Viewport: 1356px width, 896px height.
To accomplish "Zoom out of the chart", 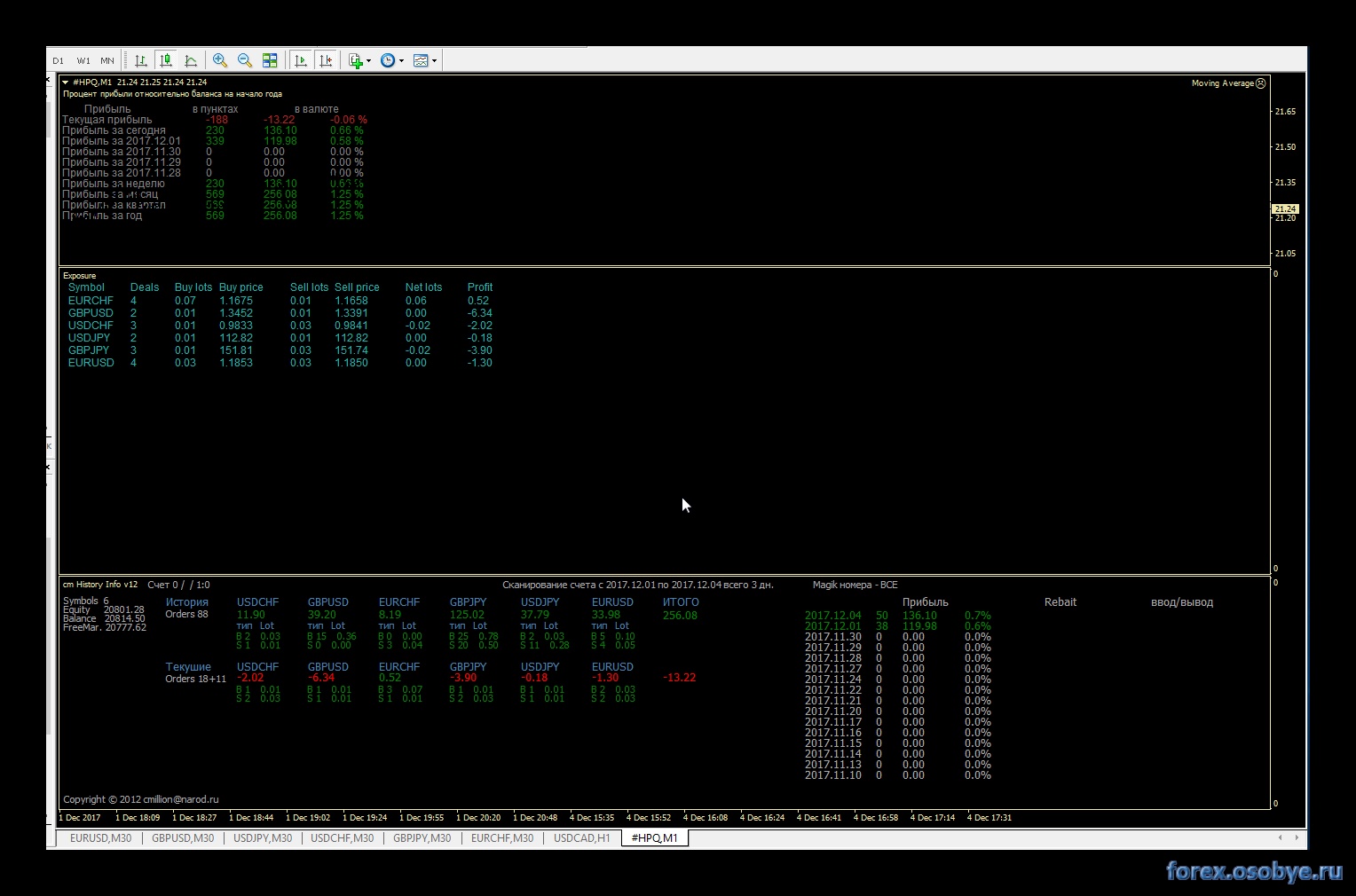I will (x=245, y=60).
